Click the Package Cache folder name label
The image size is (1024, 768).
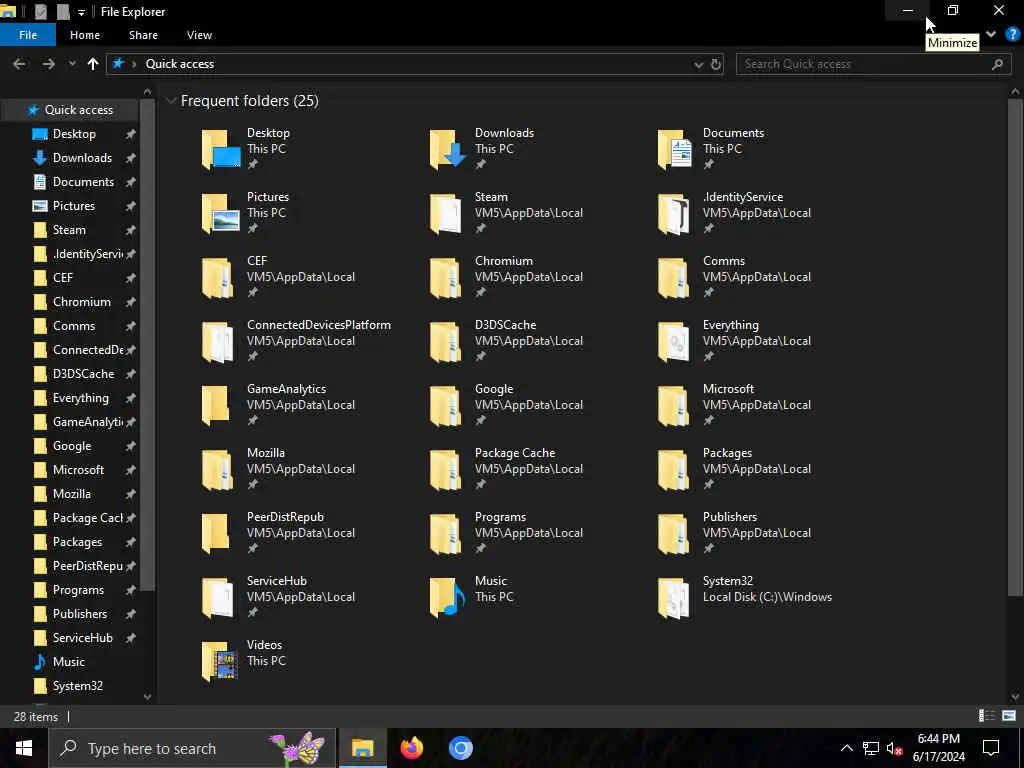click(515, 453)
